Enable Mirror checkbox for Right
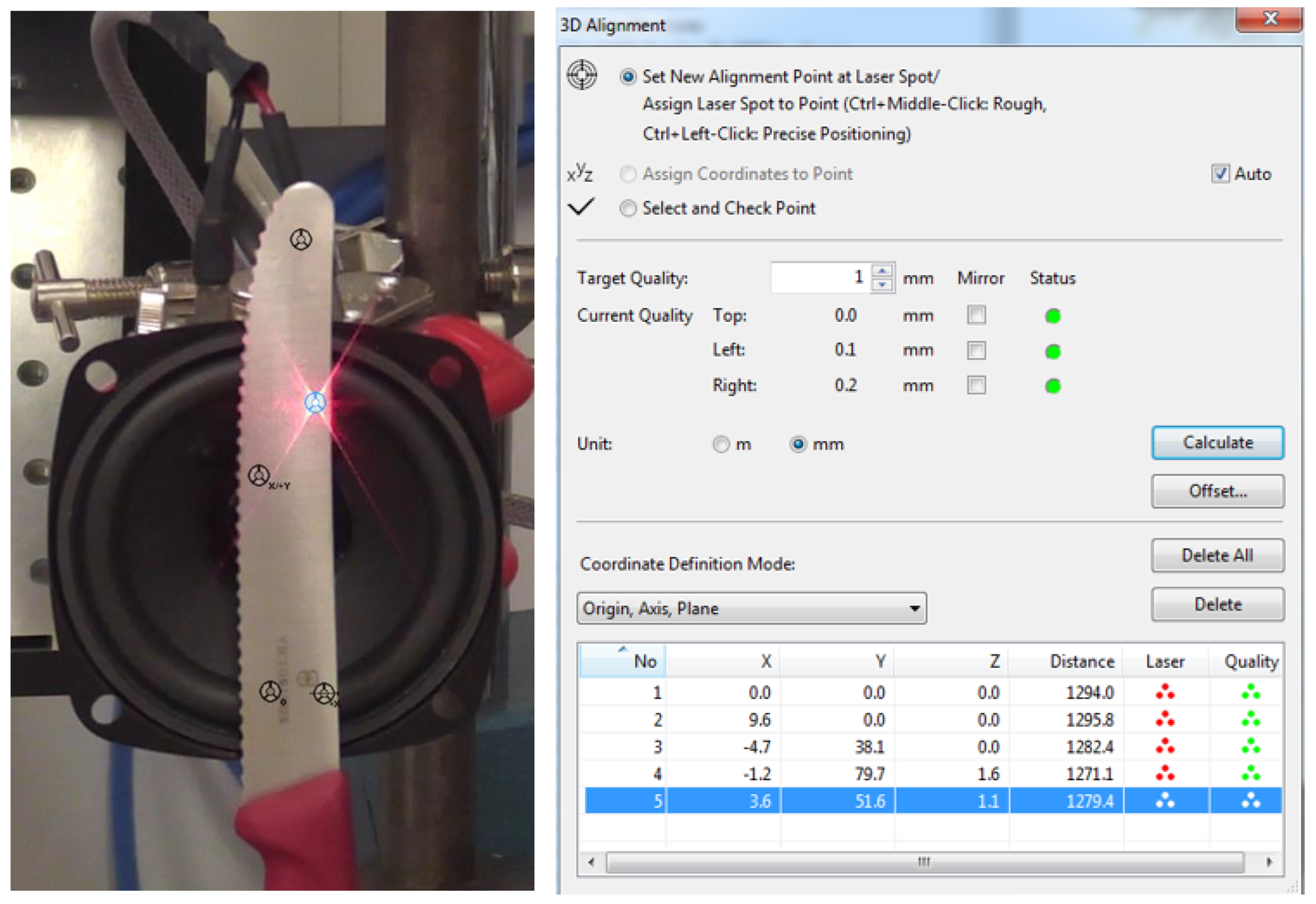The height and width of the screenshot is (904, 1316). pyautogui.click(x=976, y=385)
